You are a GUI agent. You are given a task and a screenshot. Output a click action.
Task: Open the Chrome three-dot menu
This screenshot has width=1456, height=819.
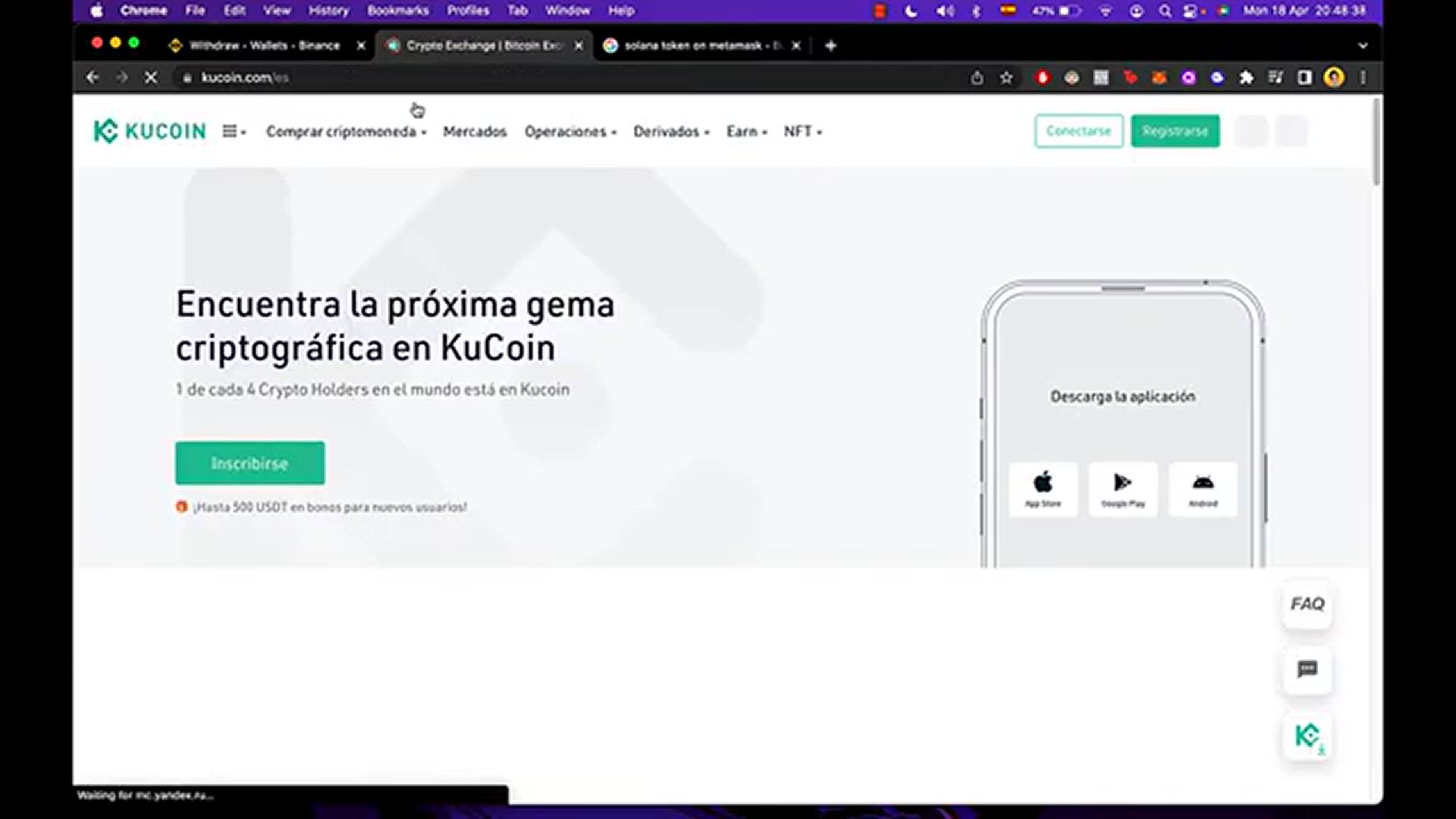coord(1363,77)
